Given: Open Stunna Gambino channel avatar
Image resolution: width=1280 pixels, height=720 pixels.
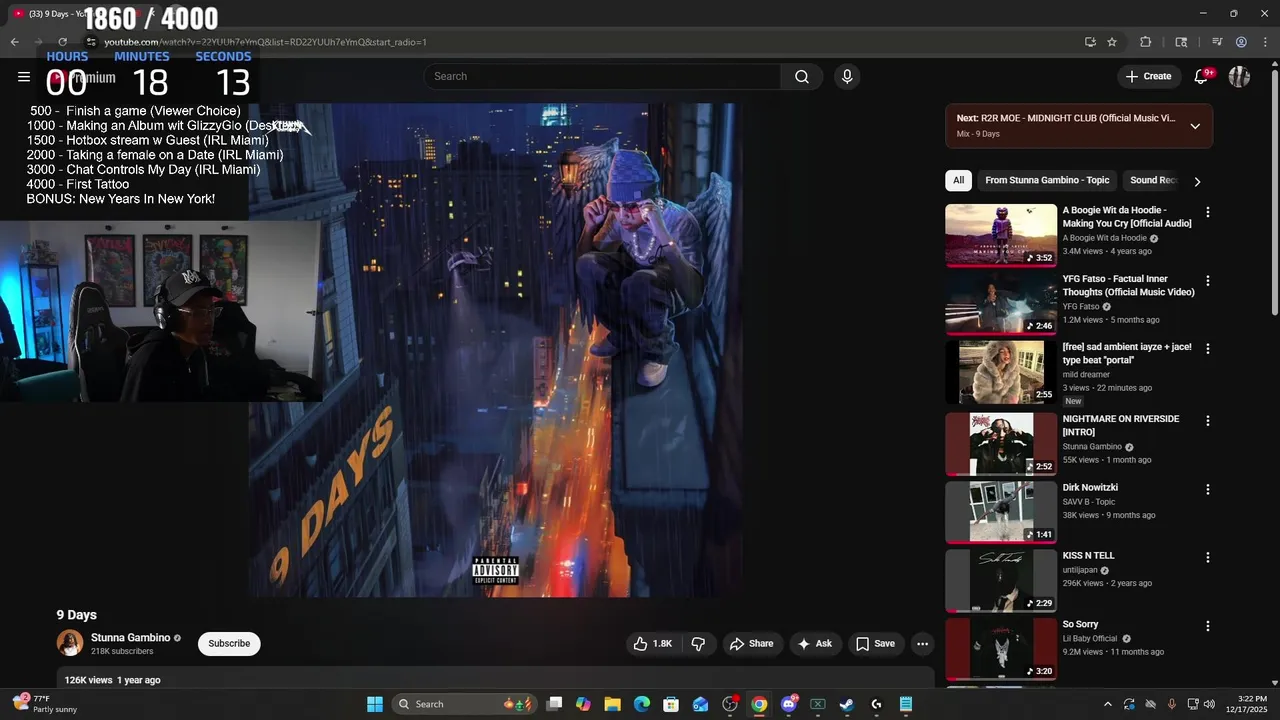Looking at the screenshot, I should (x=70, y=643).
